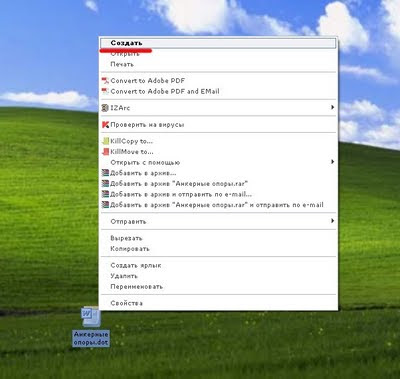Image resolution: width=400 pixels, height=379 pixels.
Task: Select the Анкерные опоры.dot Word icon on the desktop
Action: (90, 317)
